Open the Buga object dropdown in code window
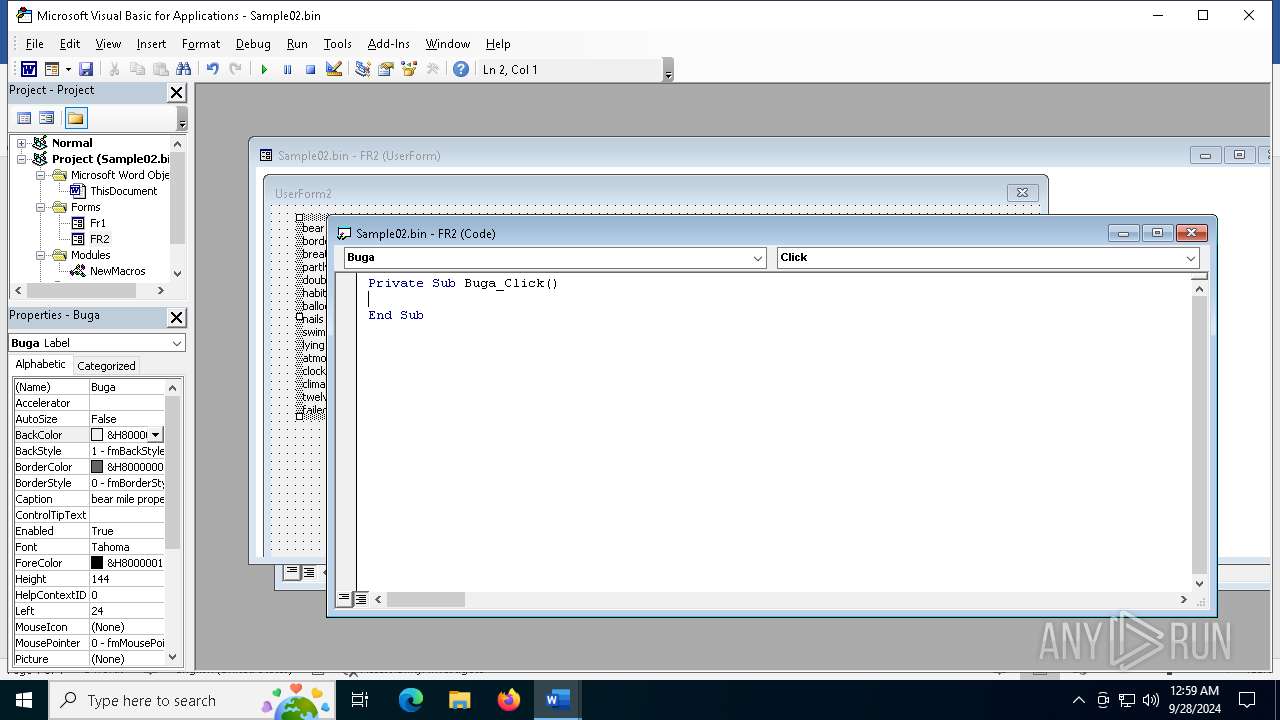This screenshot has width=1280, height=720. tap(758, 258)
